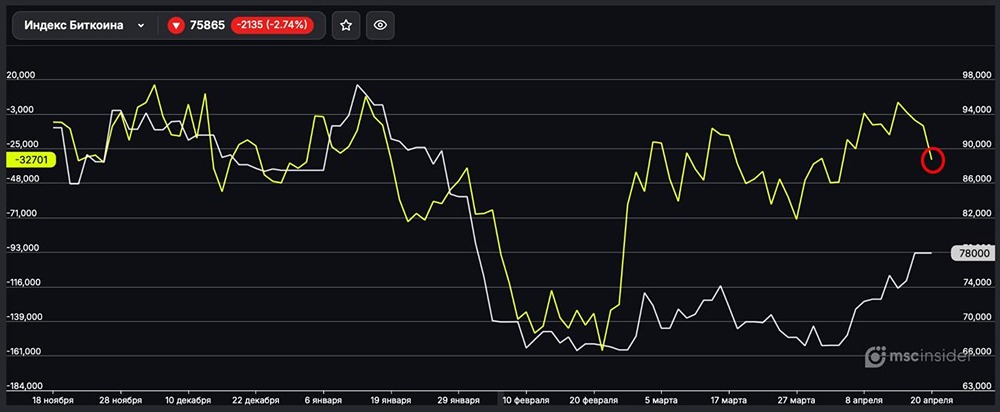Image resolution: width=1000 pixels, height=412 pixels.
Task: Click the 20,000 left axis label
Action: pos(21,76)
